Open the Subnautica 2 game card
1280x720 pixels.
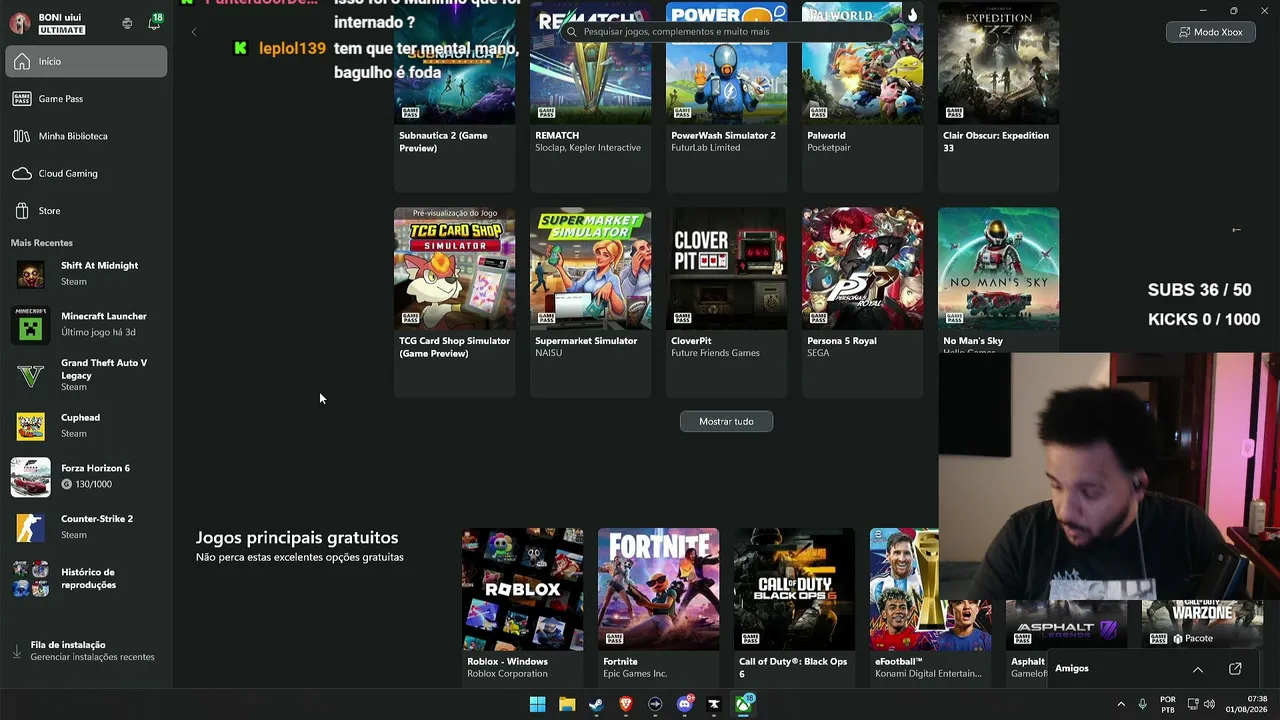[454, 97]
